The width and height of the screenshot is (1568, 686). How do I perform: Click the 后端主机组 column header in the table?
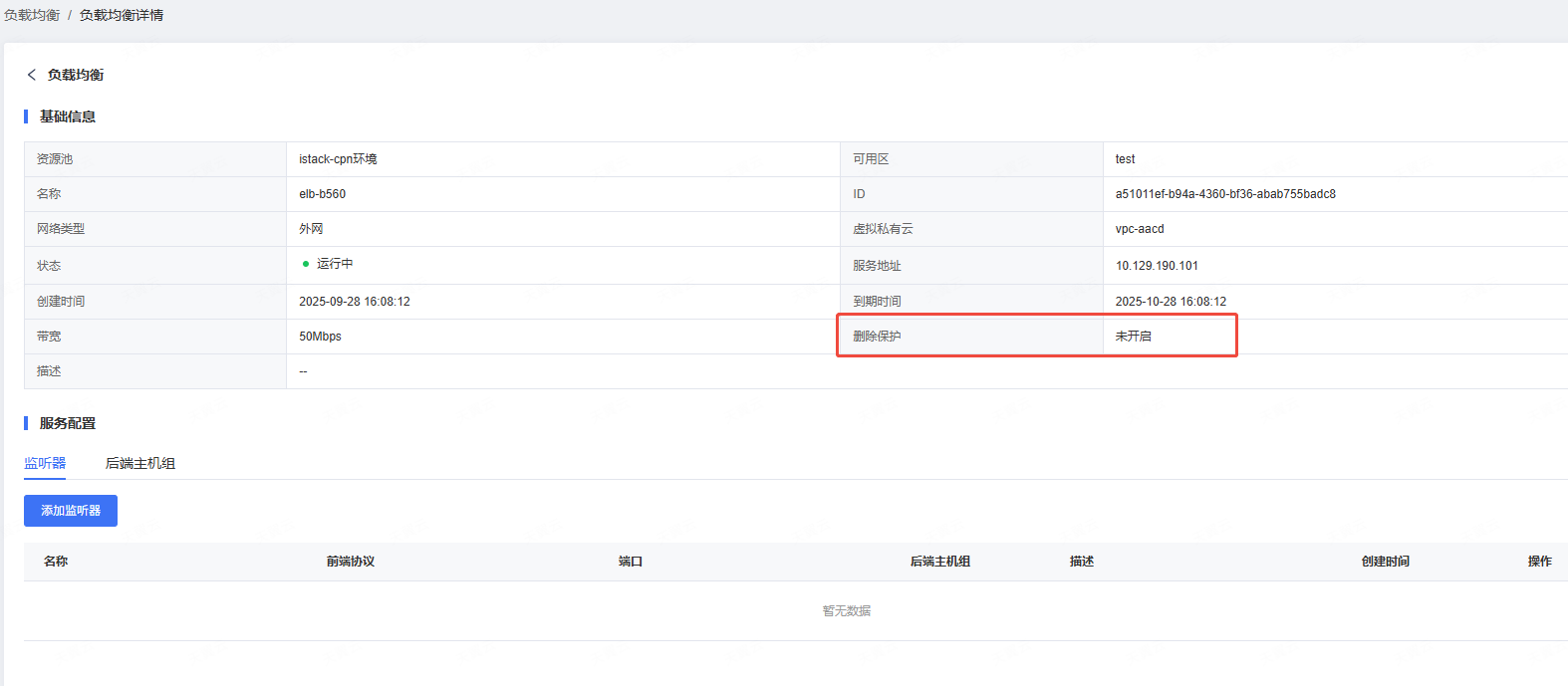click(940, 562)
